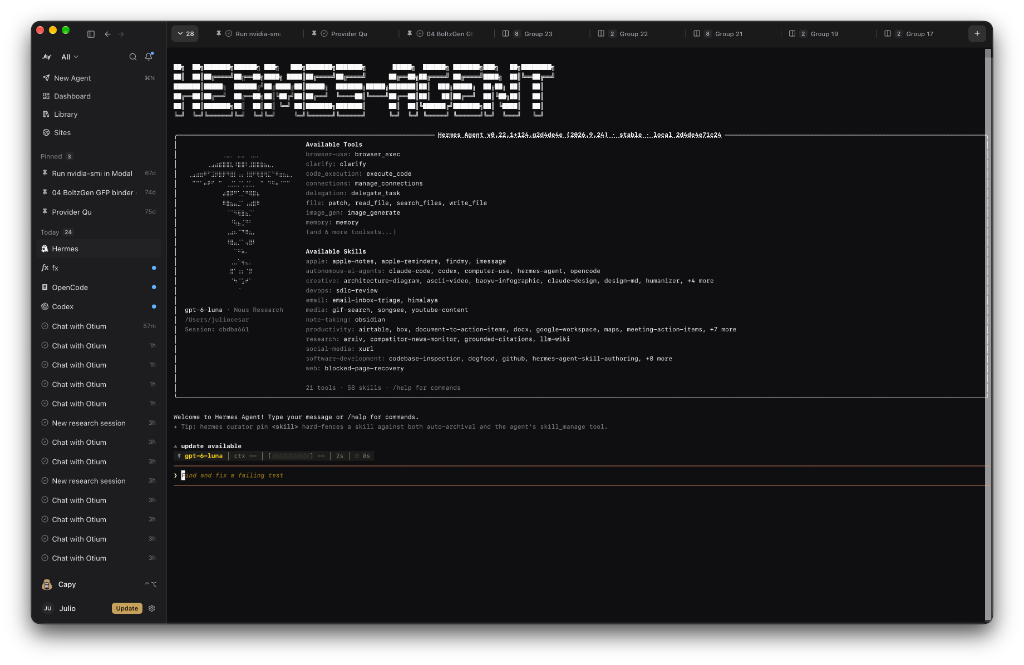Click the Codex session icon

[44, 306]
